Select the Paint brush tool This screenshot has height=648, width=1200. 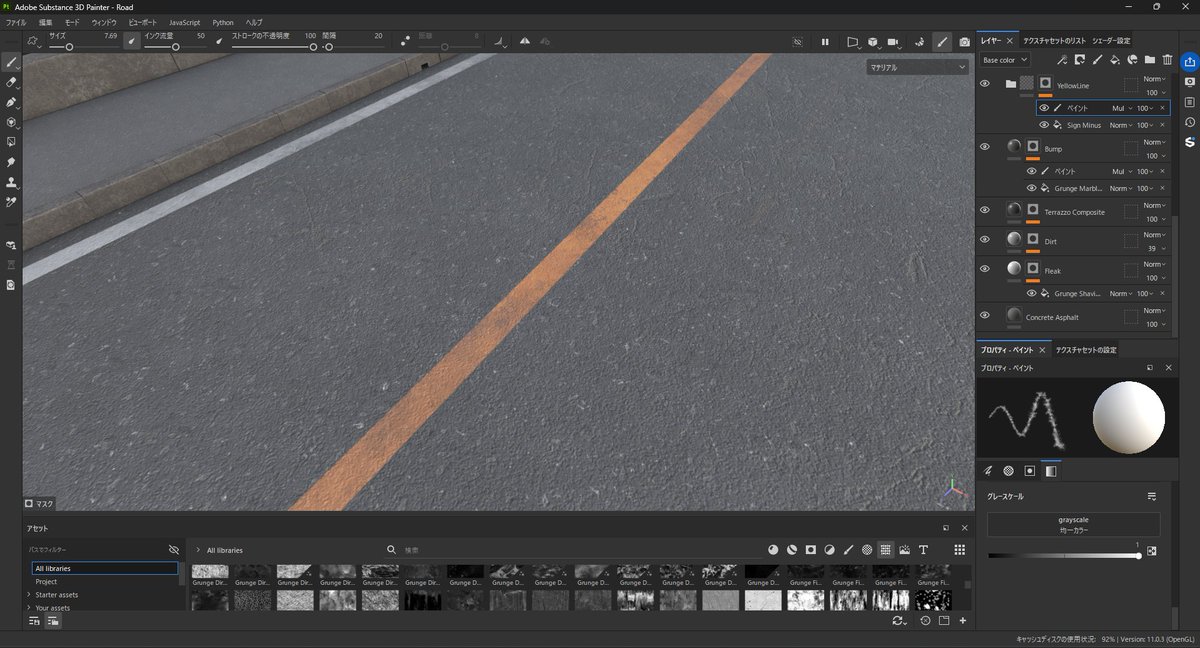coord(11,62)
